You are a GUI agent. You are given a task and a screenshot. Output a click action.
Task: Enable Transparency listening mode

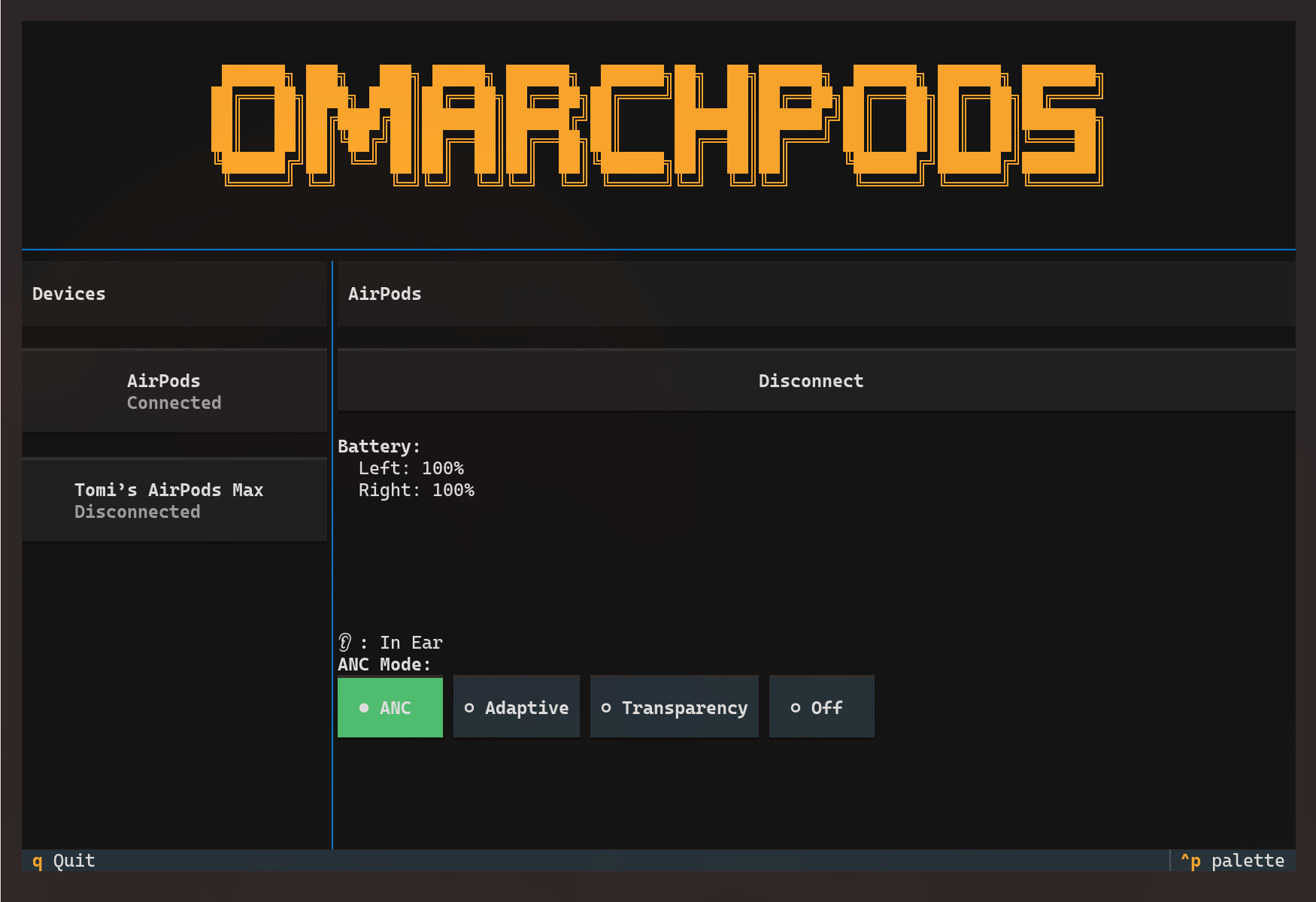click(x=674, y=707)
